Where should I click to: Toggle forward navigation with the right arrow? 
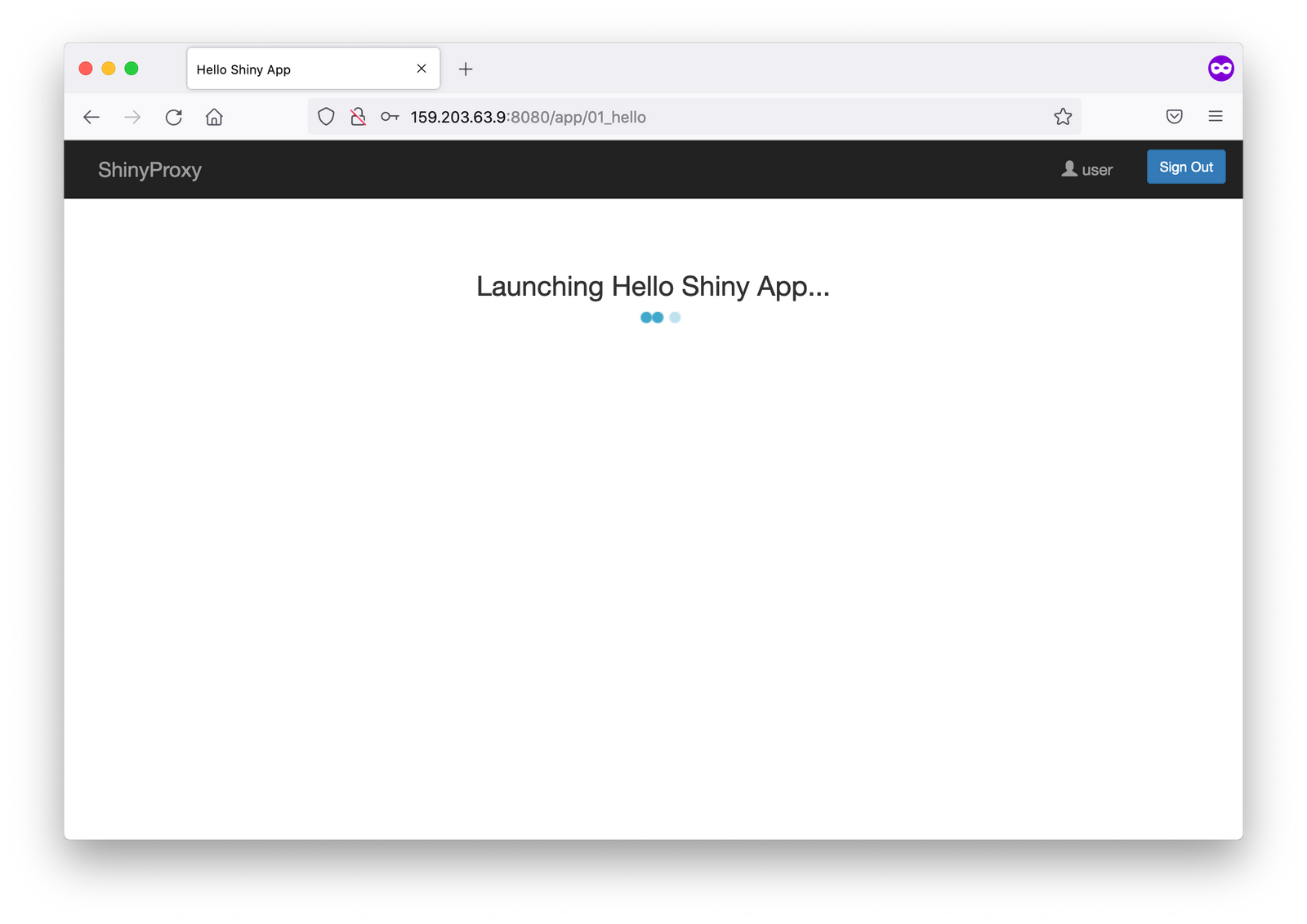click(132, 117)
